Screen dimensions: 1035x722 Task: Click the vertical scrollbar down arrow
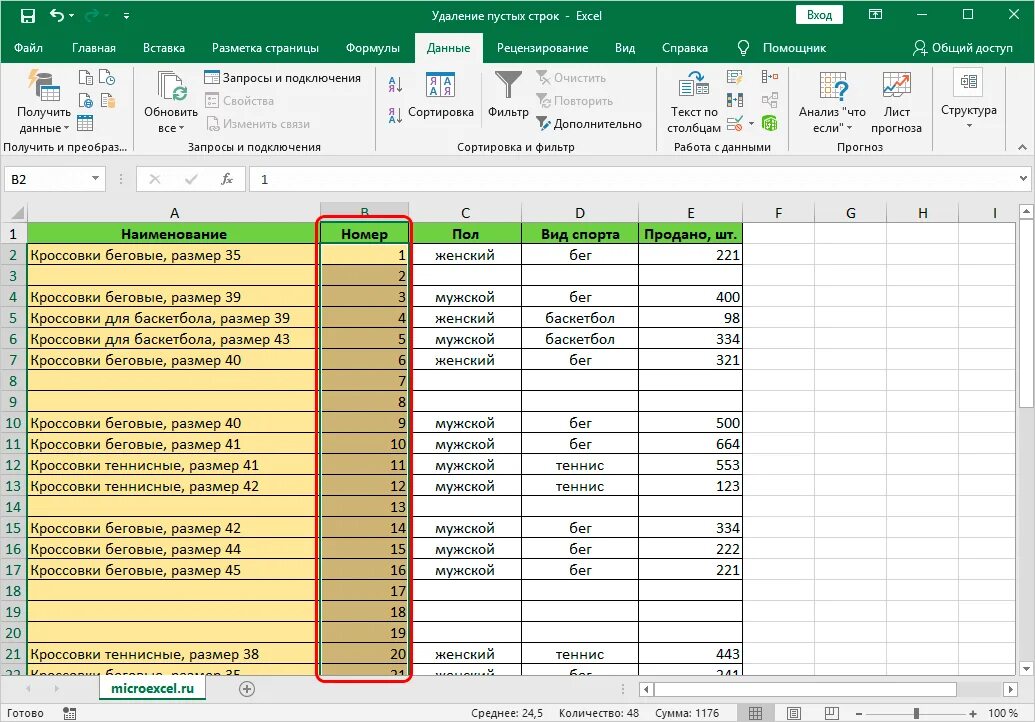point(1026,669)
